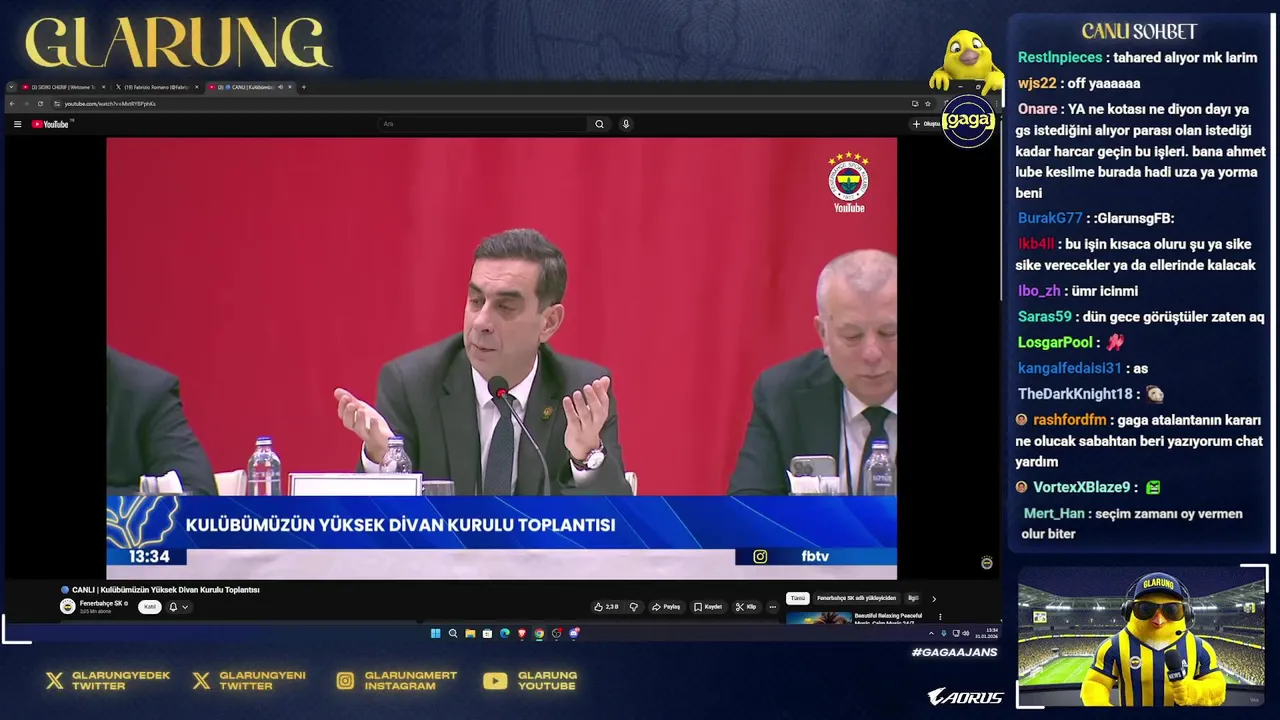
Task: Focus the YouTube search box labeled Ara
Action: click(x=482, y=124)
